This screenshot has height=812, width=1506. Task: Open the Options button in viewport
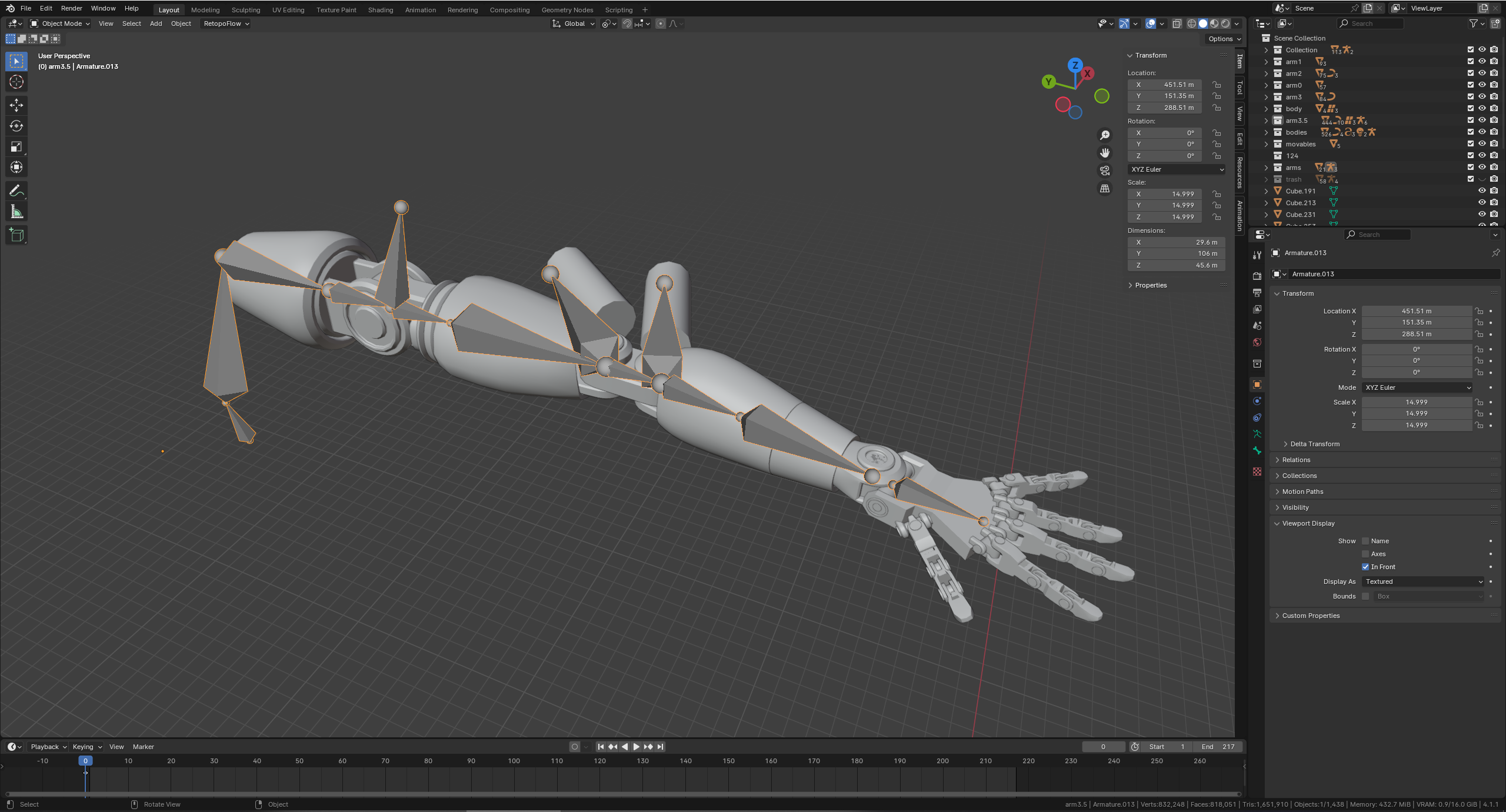(x=1224, y=39)
